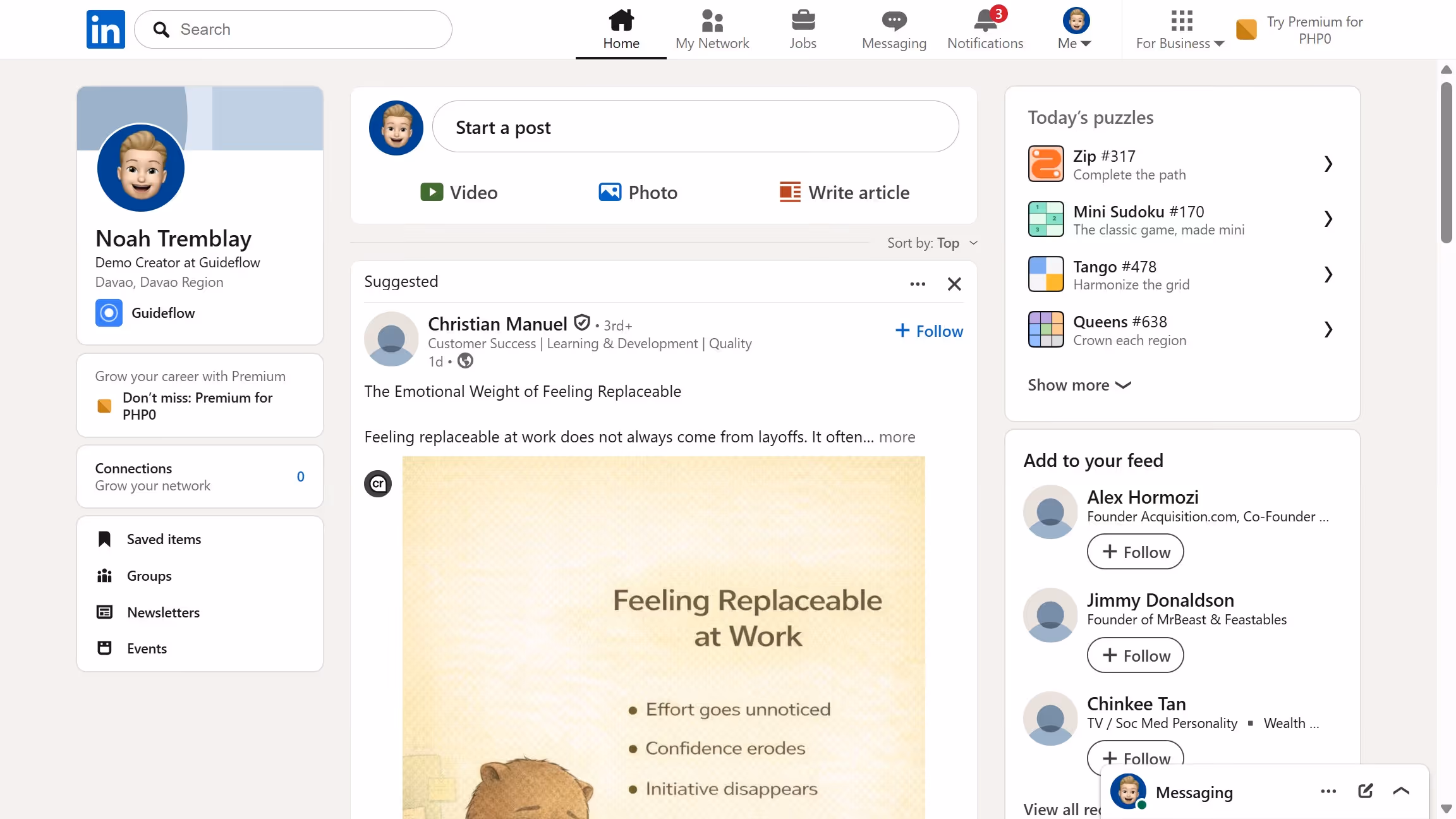Click the LinkedIn logo
The width and height of the screenshot is (1456, 819).
coord(106,29)
